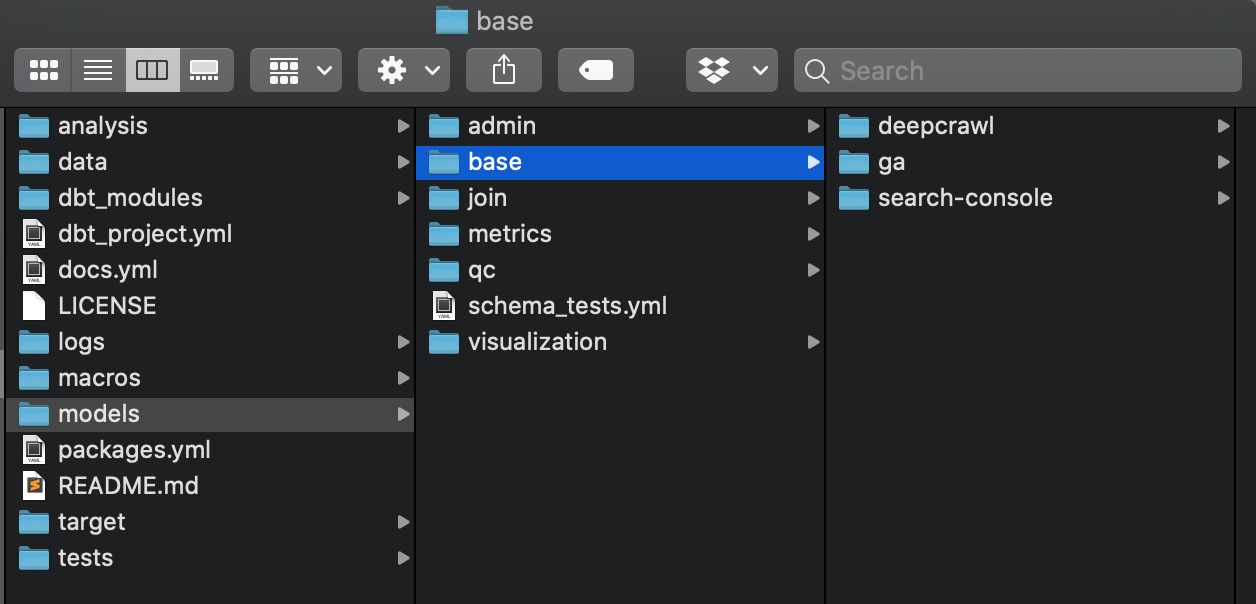Switch to list view mode
This screenshot has height=604, width=1256.
(x=98, y=70)
